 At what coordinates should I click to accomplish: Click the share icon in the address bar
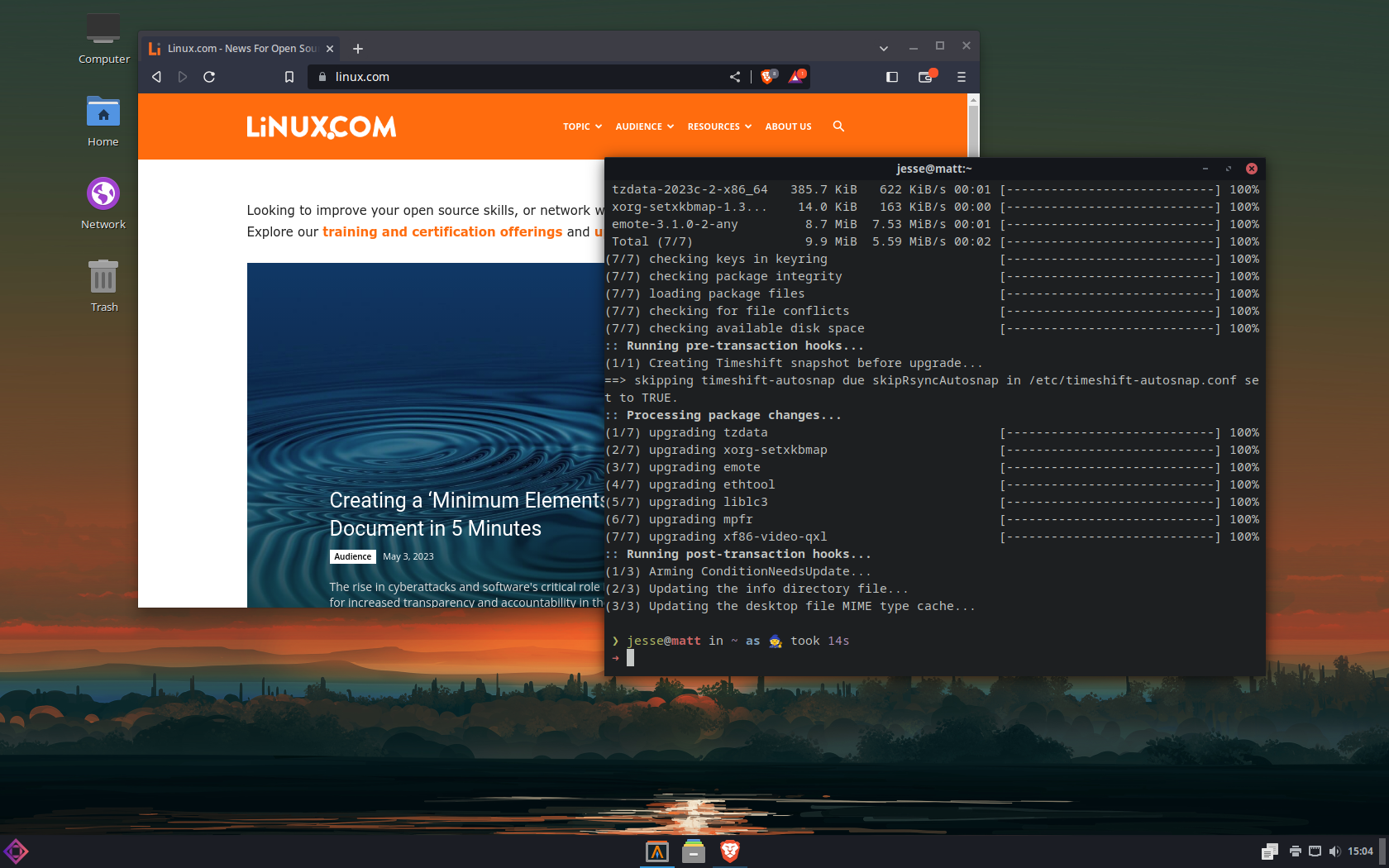[x=735, y=77]
